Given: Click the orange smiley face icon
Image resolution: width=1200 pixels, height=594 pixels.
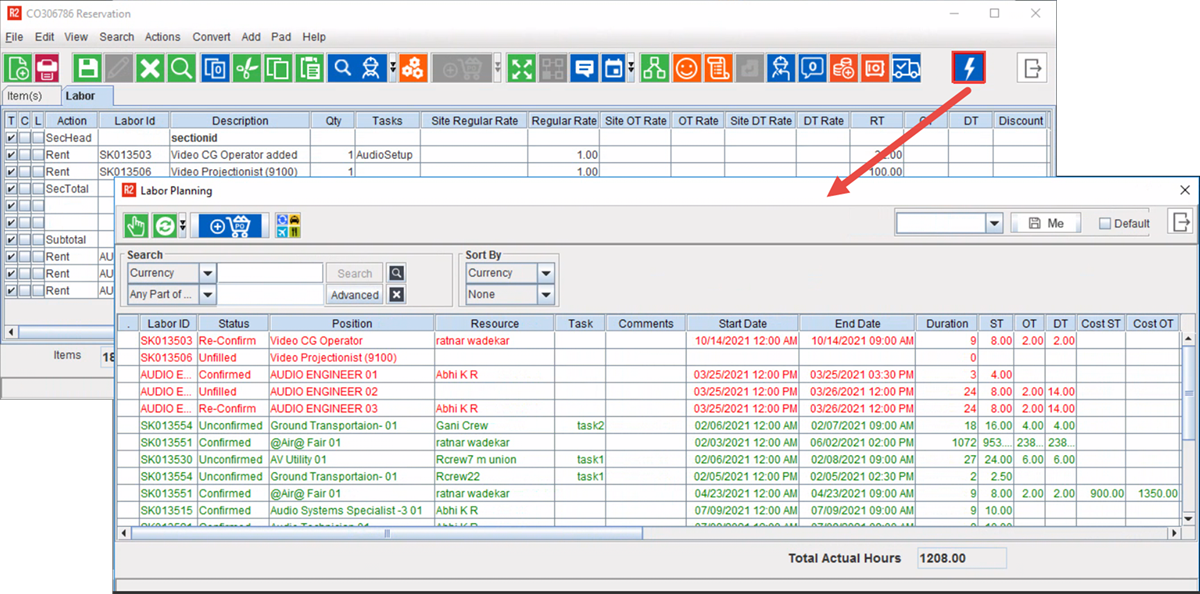Looking at the screenshot, I should tap(686, 68).
